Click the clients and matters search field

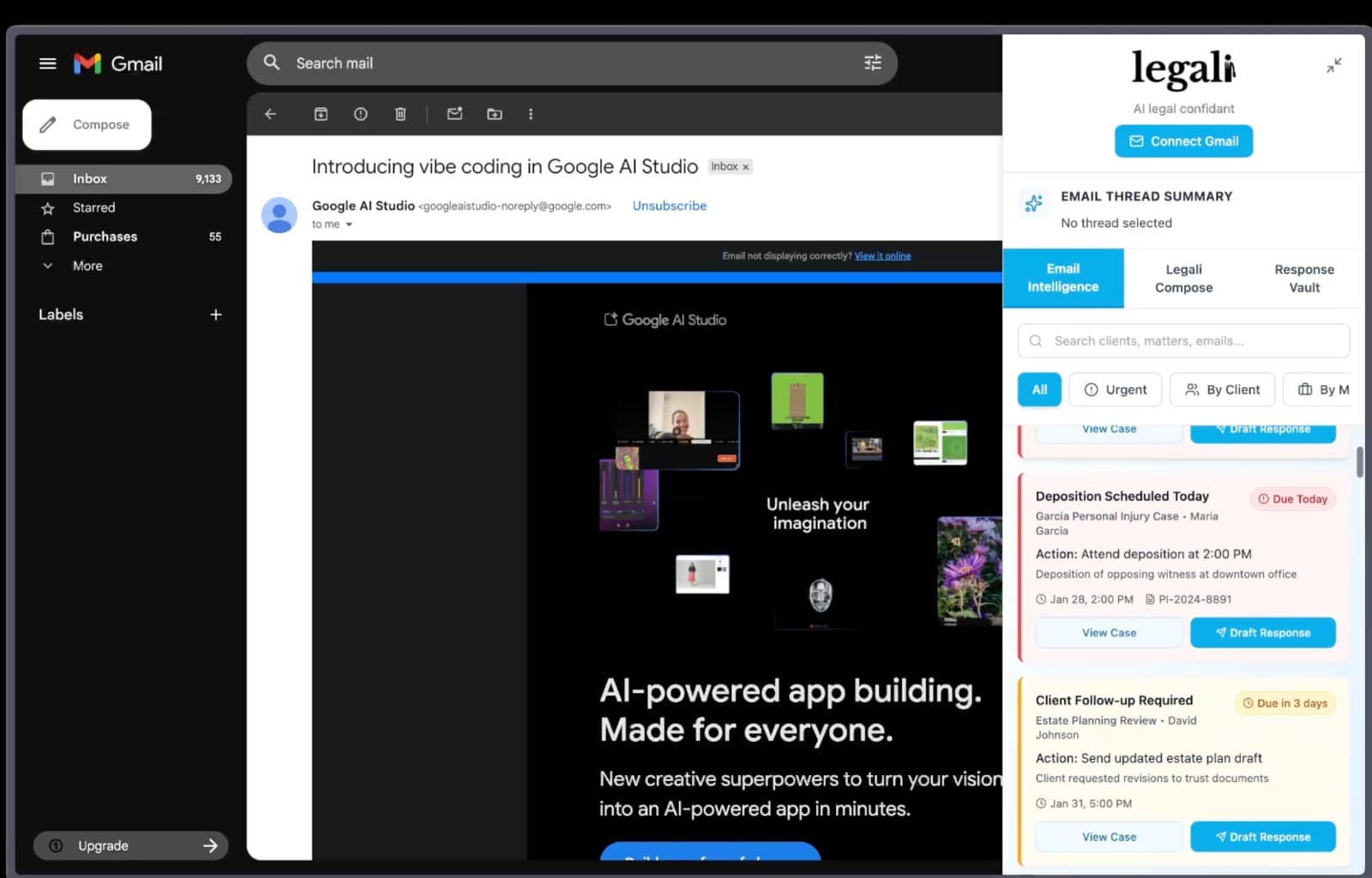click(1183, 340)
